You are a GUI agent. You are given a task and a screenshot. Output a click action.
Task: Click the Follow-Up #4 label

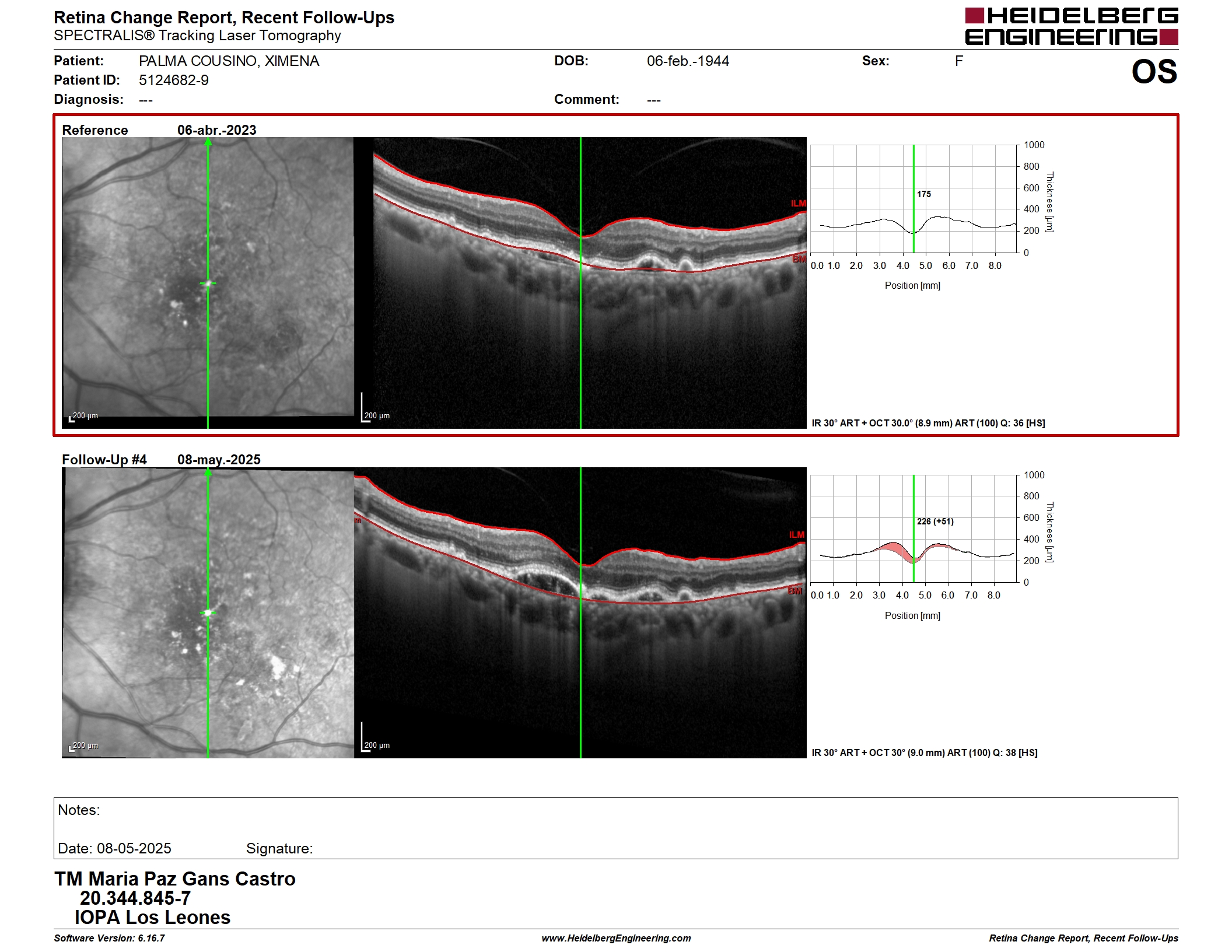coord(104,460)
